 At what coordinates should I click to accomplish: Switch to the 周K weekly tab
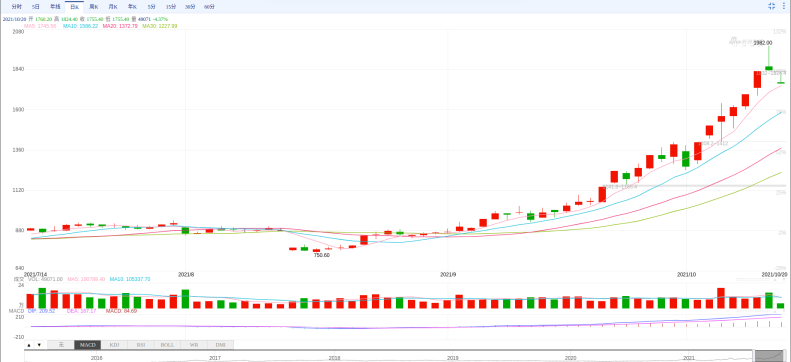point(93,7)
